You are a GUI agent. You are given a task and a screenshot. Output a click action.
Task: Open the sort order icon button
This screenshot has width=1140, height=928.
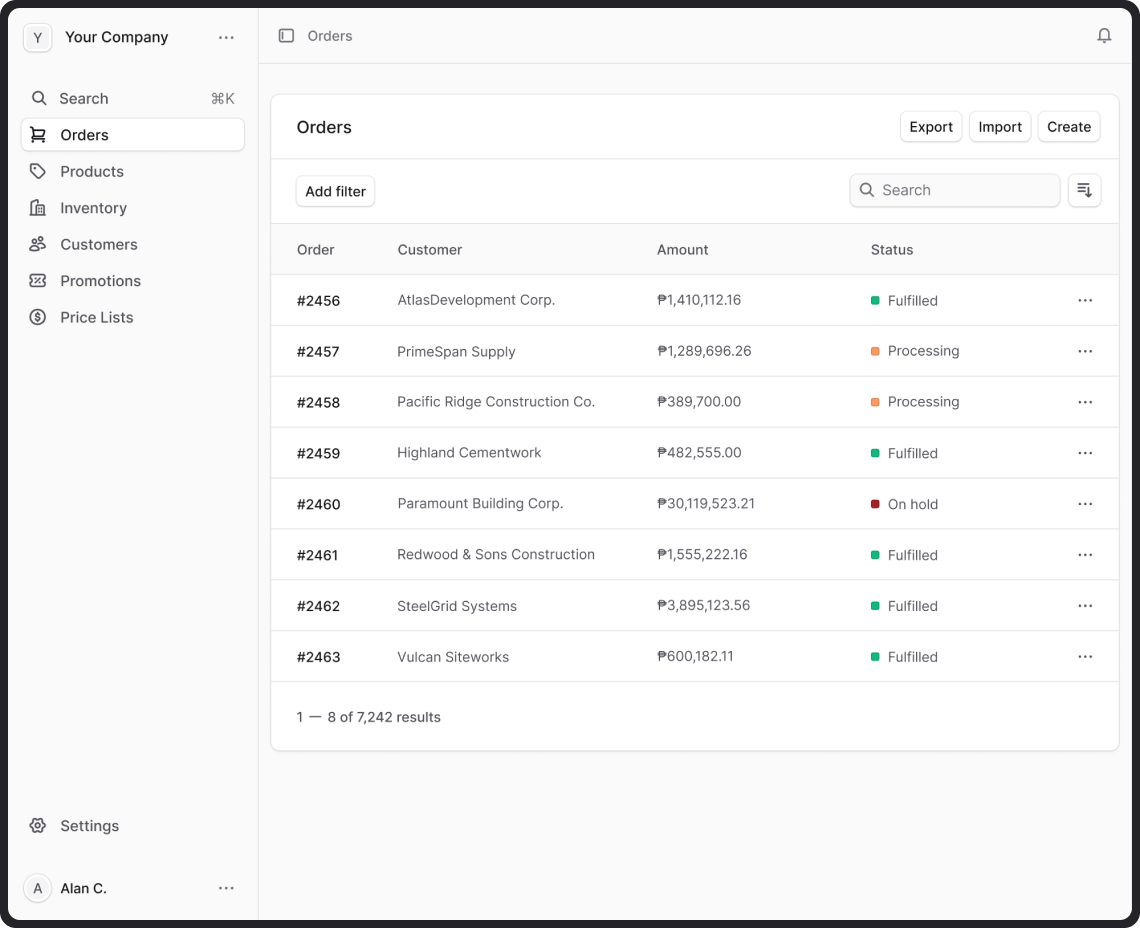[x=1084, y=191]
